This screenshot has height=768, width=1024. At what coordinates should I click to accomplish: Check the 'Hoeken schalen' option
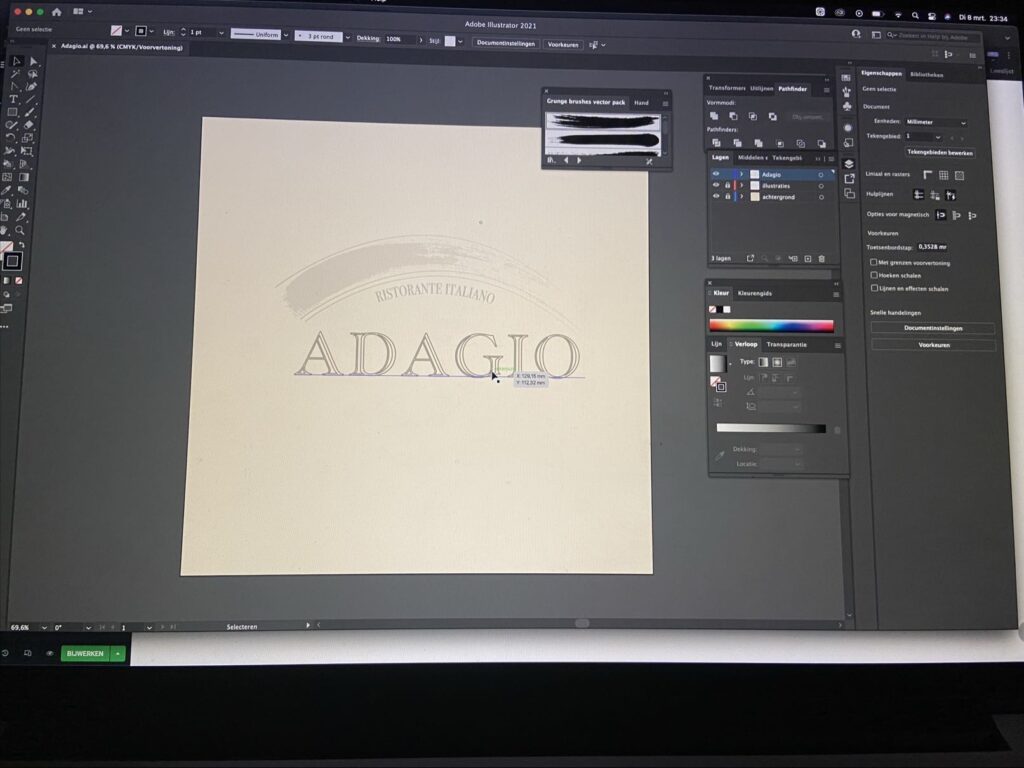coord(875,275)
